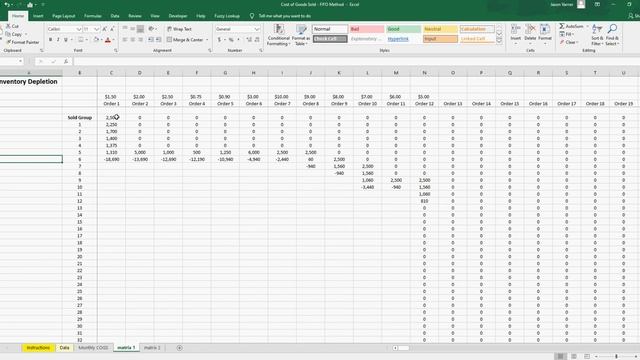Click the Increase Indent button

tap(158, 40)
